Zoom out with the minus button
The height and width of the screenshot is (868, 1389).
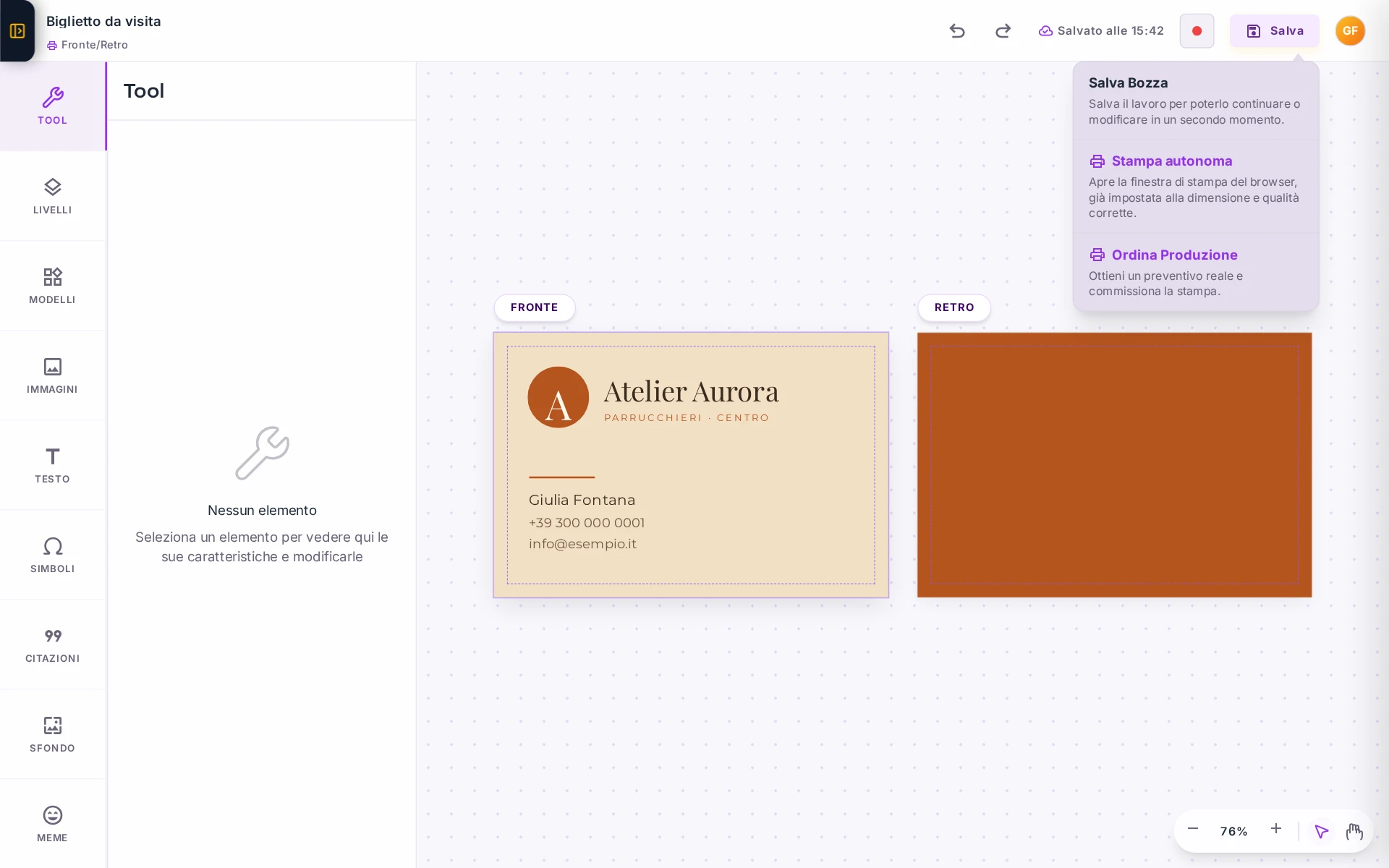(1193, 829)
